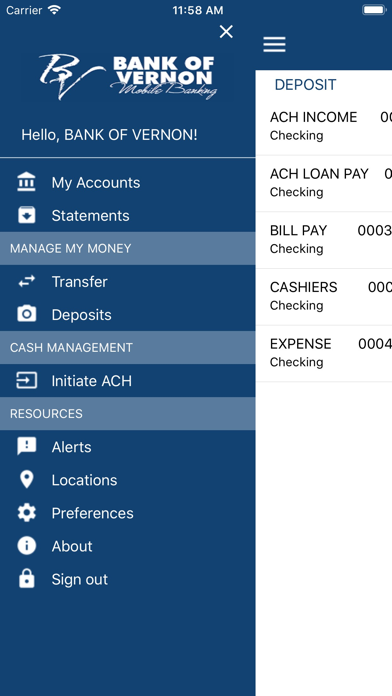Open Preferences in the menu

(x=127, y=513)
